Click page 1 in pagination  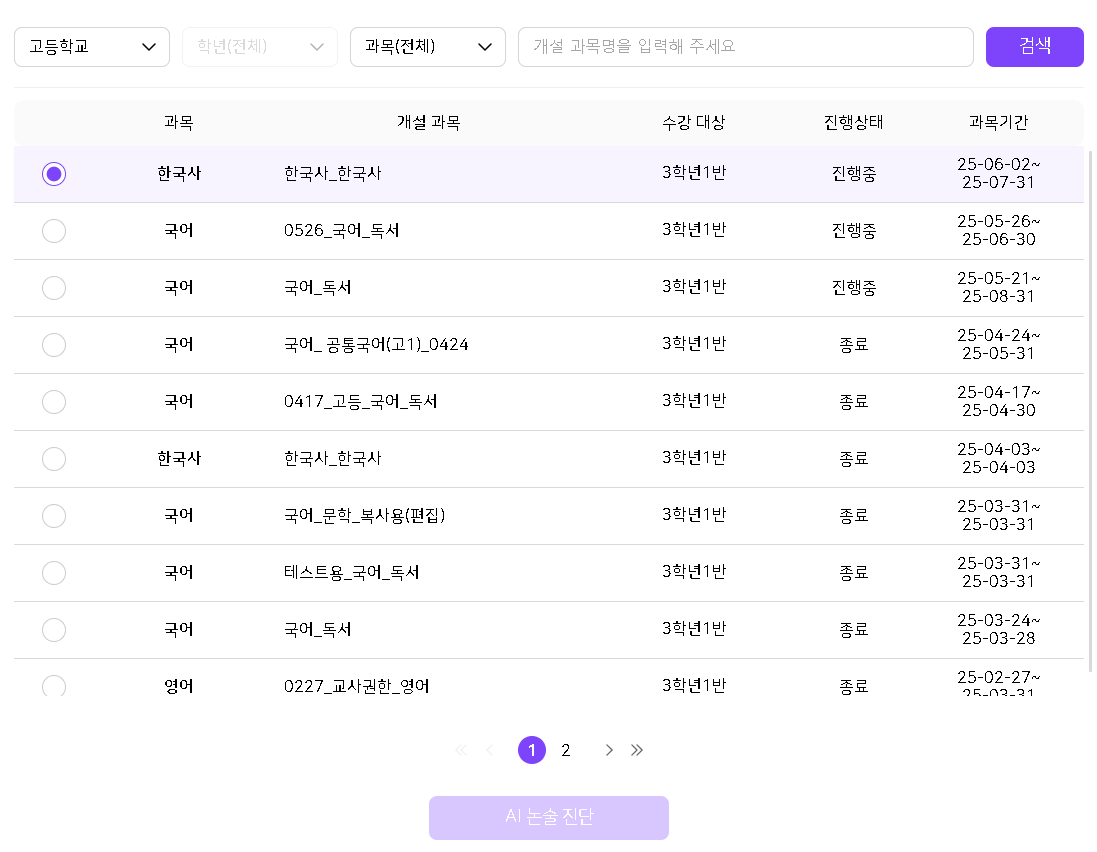click(532, 750)
